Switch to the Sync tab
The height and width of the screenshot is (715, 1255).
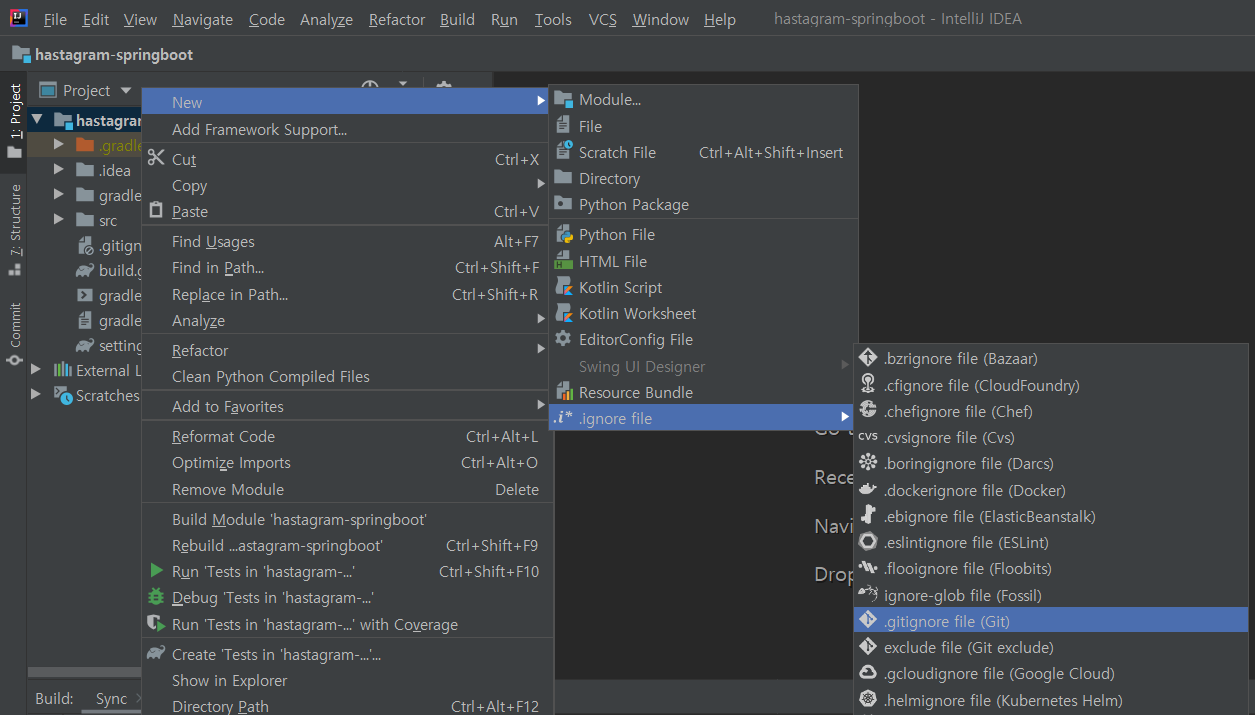coord(111,698)
